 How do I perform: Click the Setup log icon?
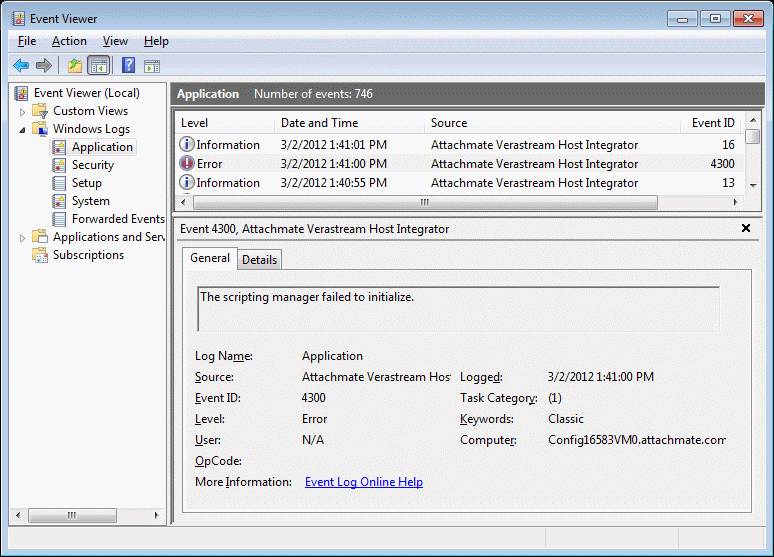[59, 183]
